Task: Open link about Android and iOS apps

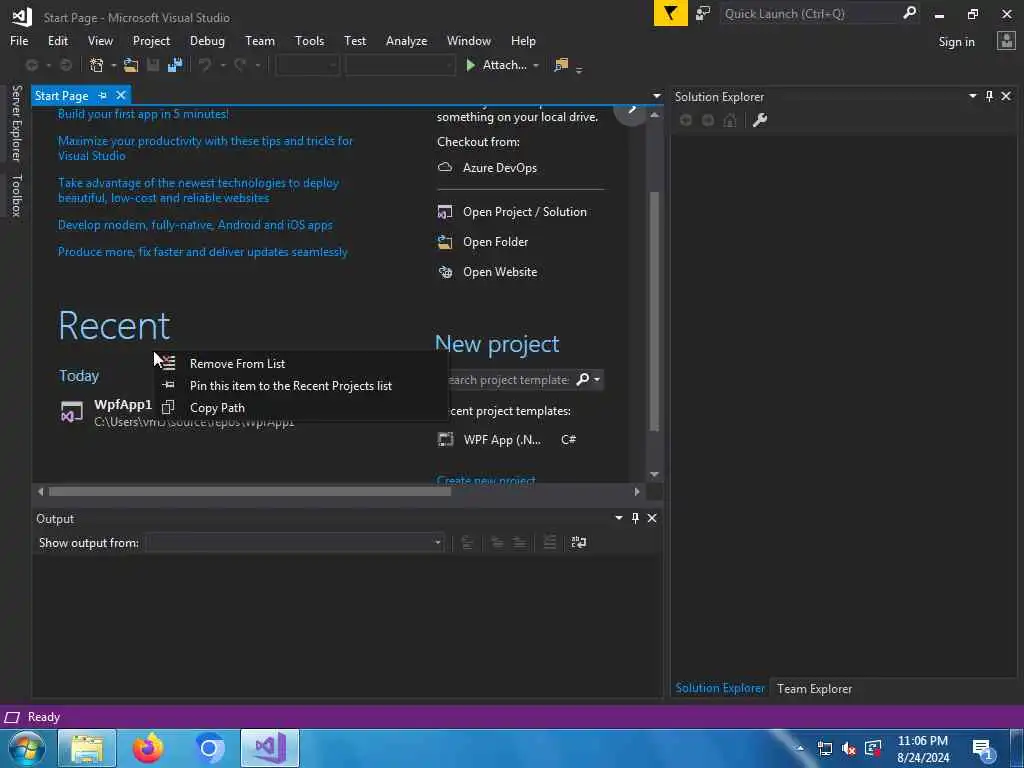Action: click(195, 225)
